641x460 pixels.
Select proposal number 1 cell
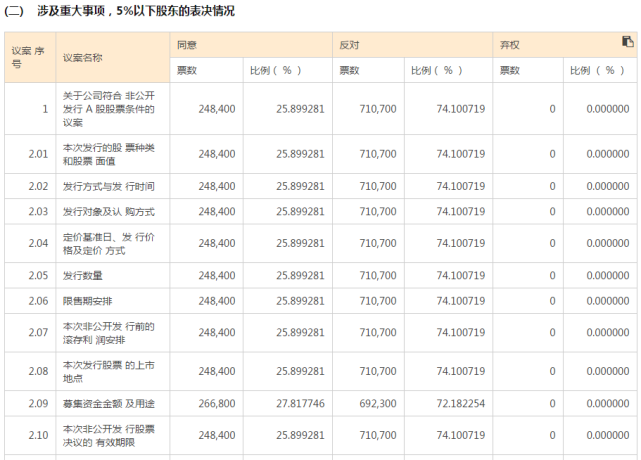point(30,109)
